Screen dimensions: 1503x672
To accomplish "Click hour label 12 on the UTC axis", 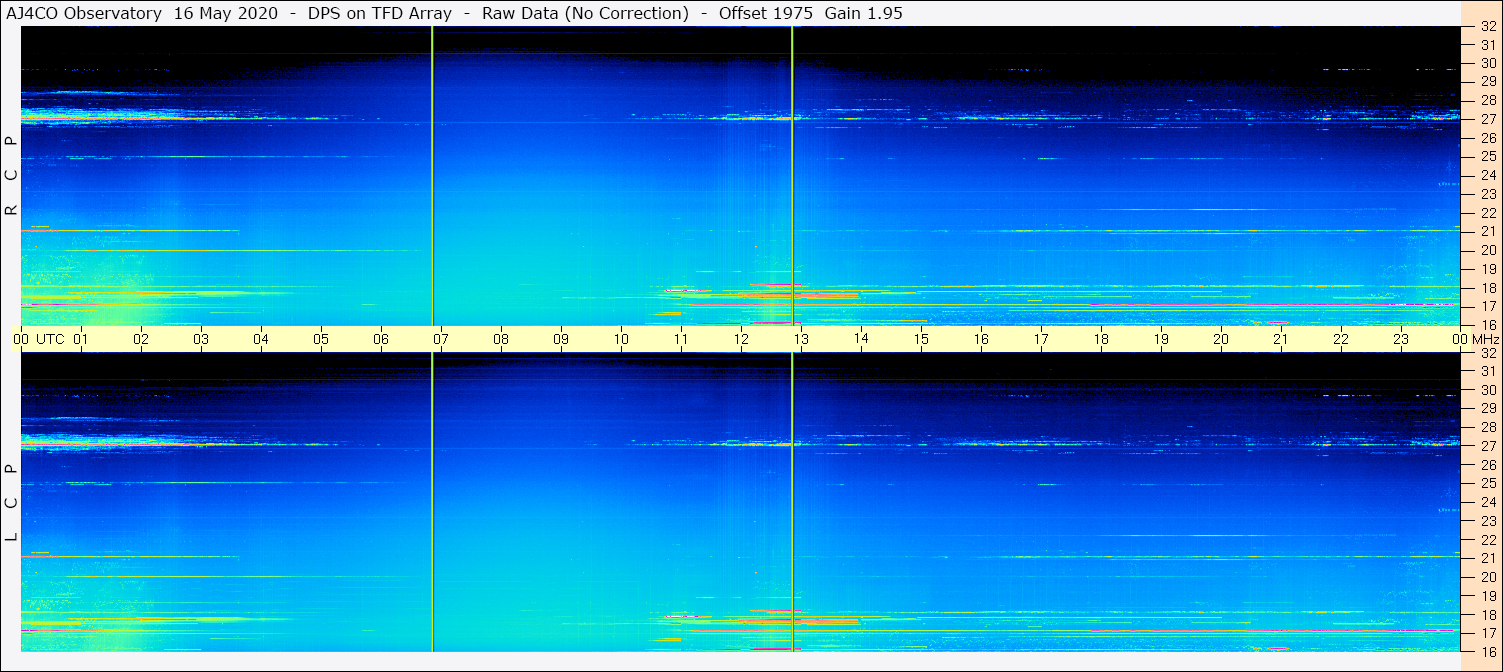I will coord(741,339).
